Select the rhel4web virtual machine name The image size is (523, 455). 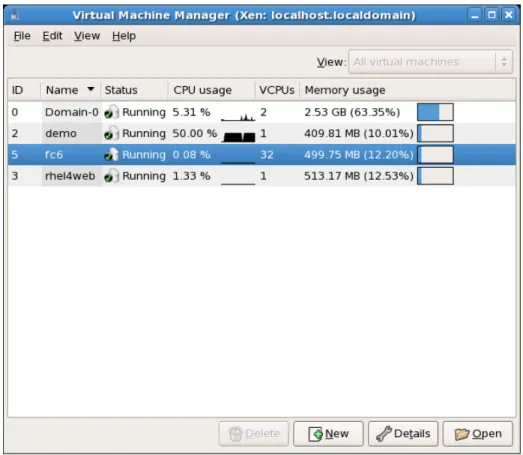coord(70,176)
